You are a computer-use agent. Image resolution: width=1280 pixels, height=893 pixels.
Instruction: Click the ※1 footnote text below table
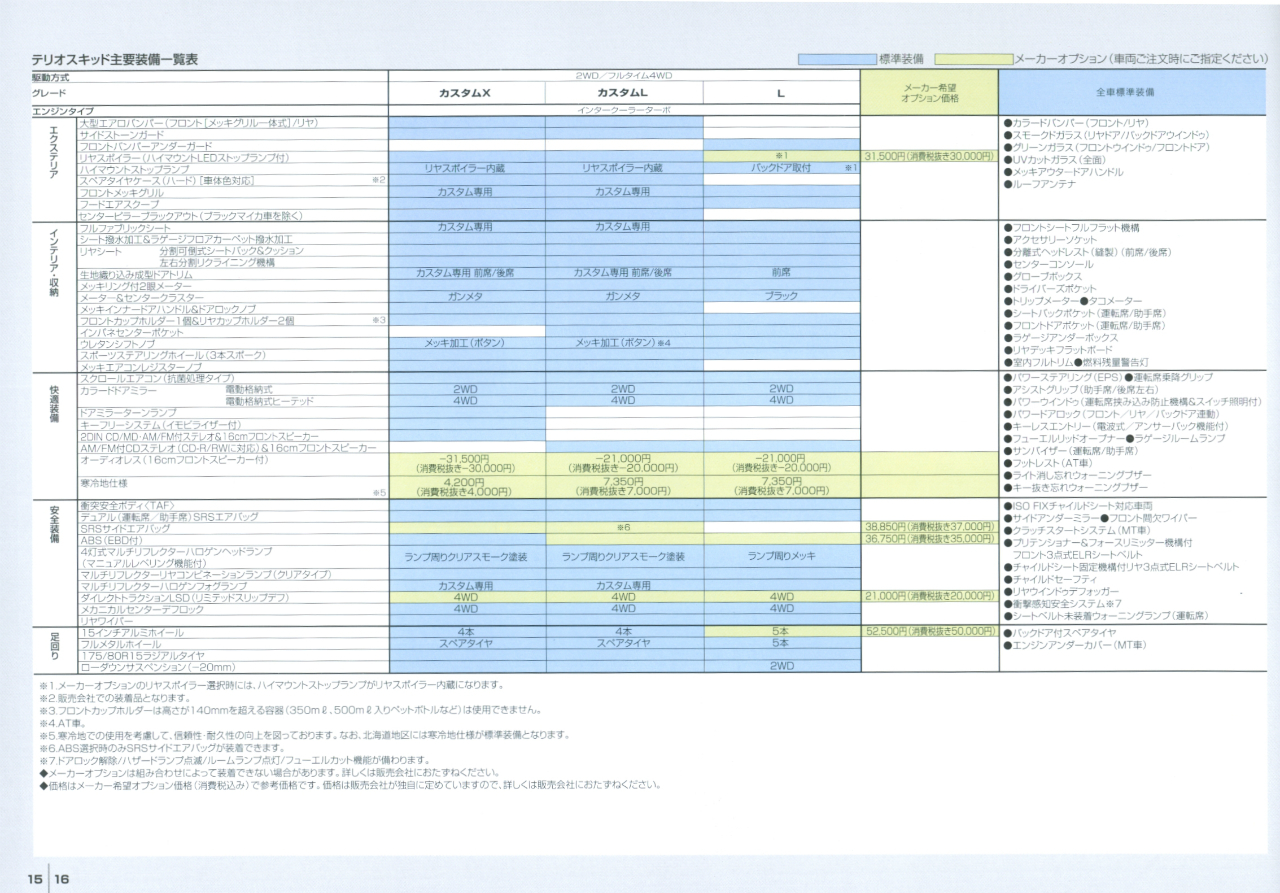tap(270, 686)
